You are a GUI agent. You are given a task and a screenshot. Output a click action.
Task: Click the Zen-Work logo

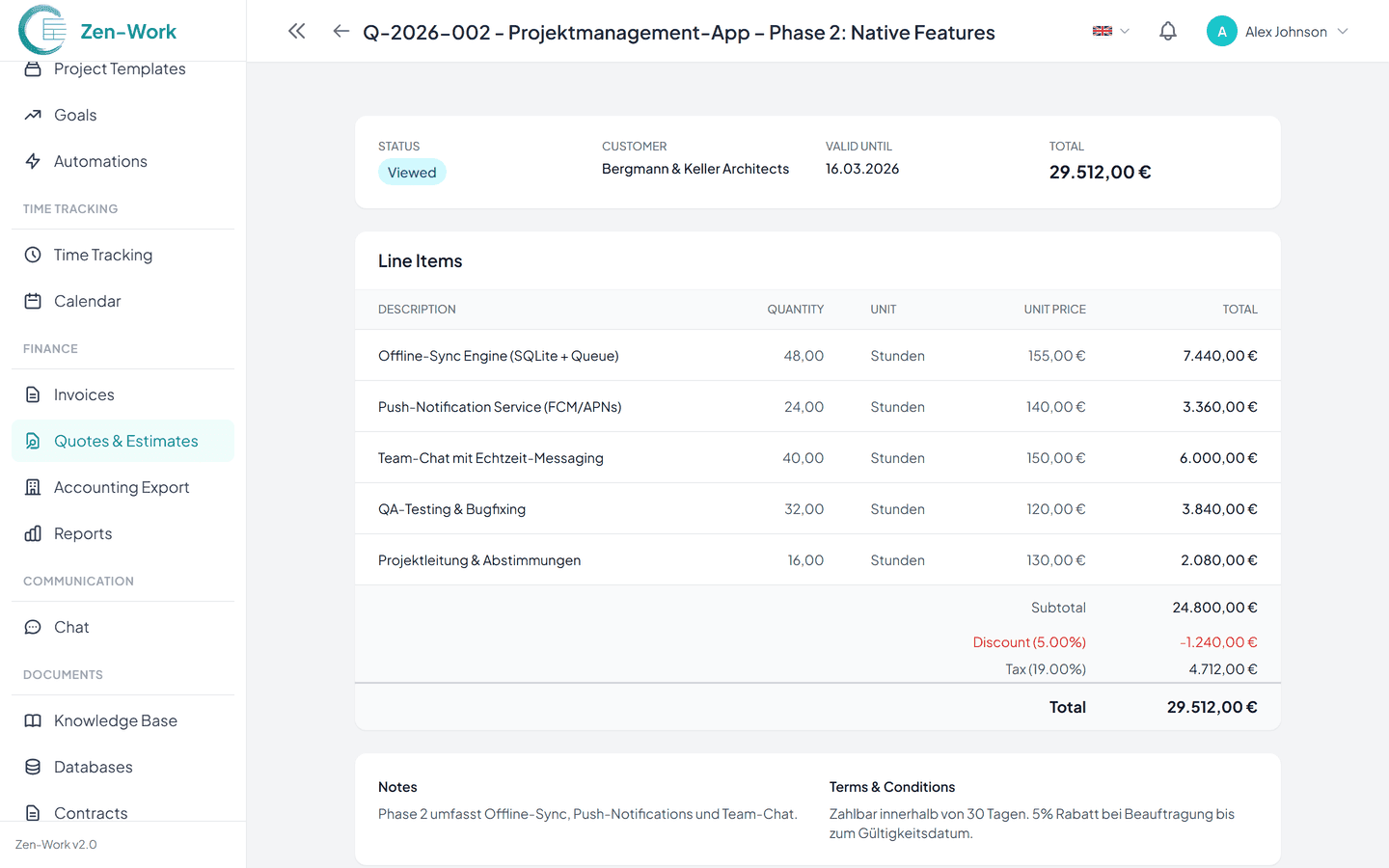point(98,31)
